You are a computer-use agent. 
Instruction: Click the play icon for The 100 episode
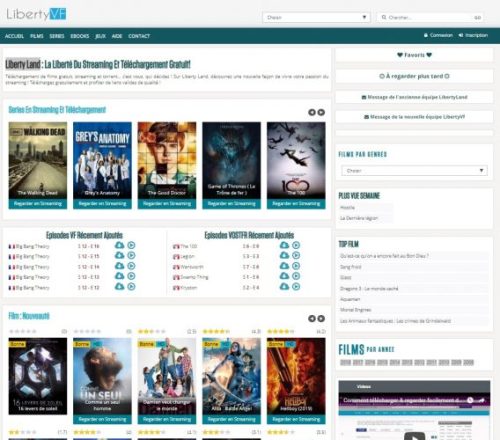pyautogui.click(x=296, y=245)
